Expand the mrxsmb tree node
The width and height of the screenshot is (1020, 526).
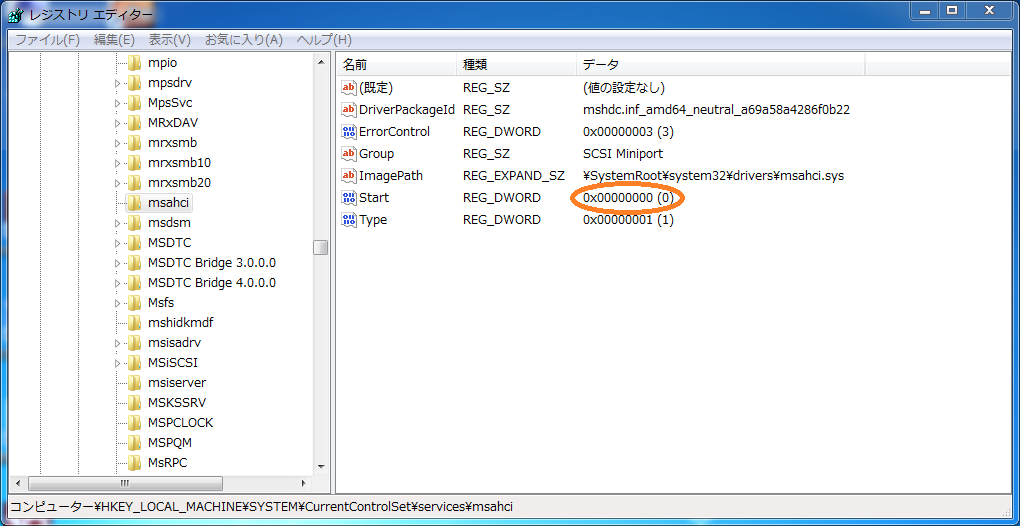pyautogui.click(x=118, y=143)
